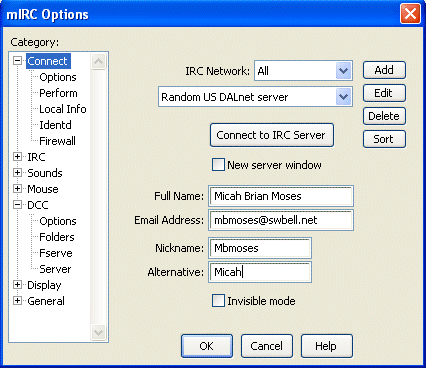The image size is (426, 368).
Task: Select Fserve under DCC
Action: [x=56, y=253]
